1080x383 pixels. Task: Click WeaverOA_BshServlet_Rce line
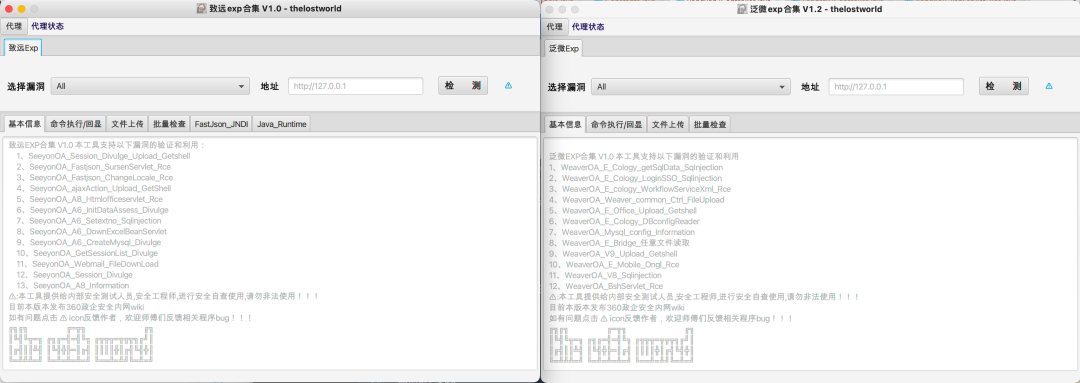[x=606, y=286]
